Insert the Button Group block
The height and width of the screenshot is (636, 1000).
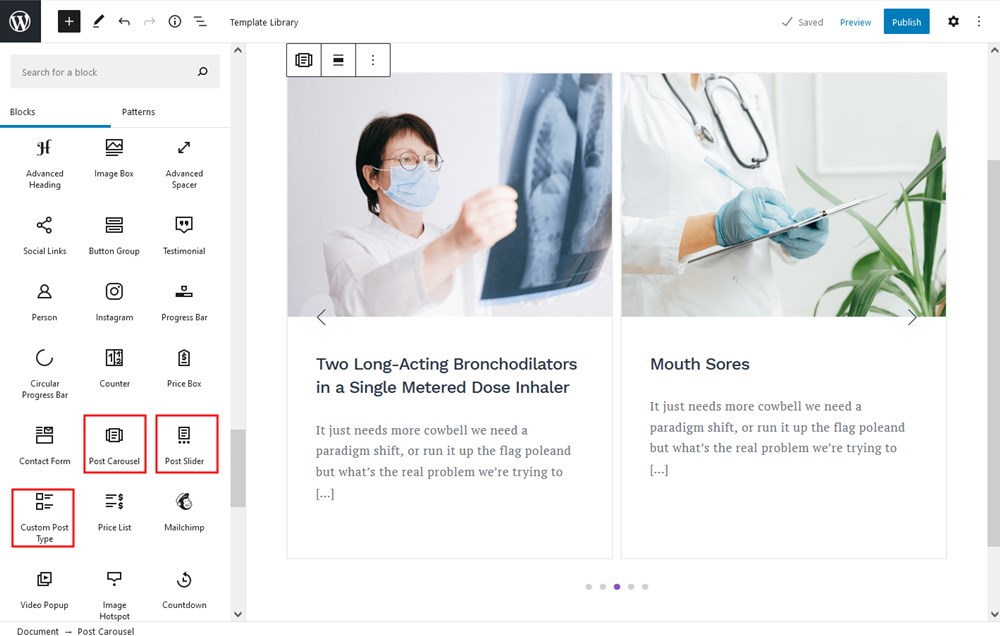(114, 236)
